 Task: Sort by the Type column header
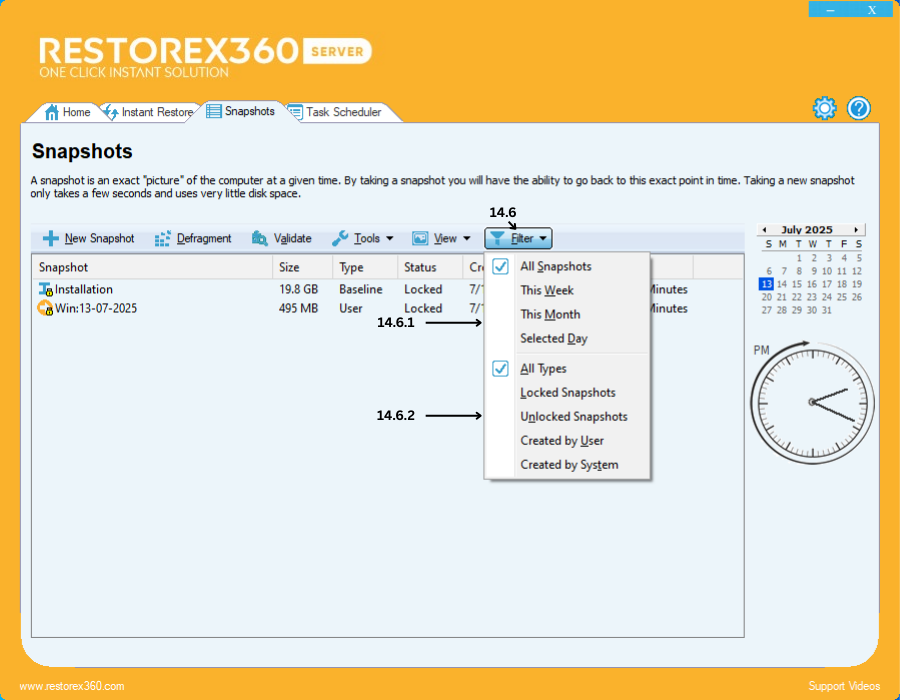pyautogui.click(x=365, y=267)
